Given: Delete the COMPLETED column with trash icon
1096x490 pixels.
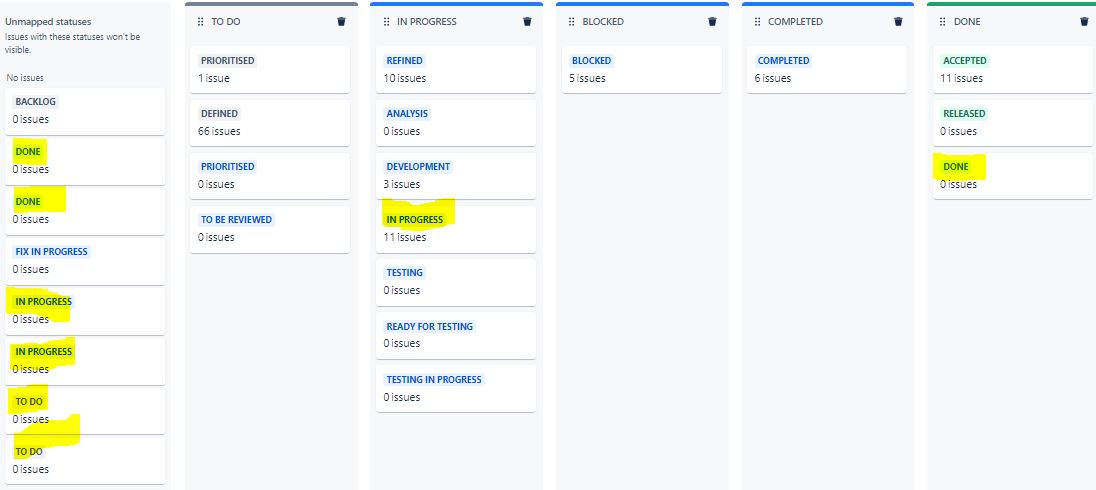Looking at the screenshot, I should click(x=898, y=22).
